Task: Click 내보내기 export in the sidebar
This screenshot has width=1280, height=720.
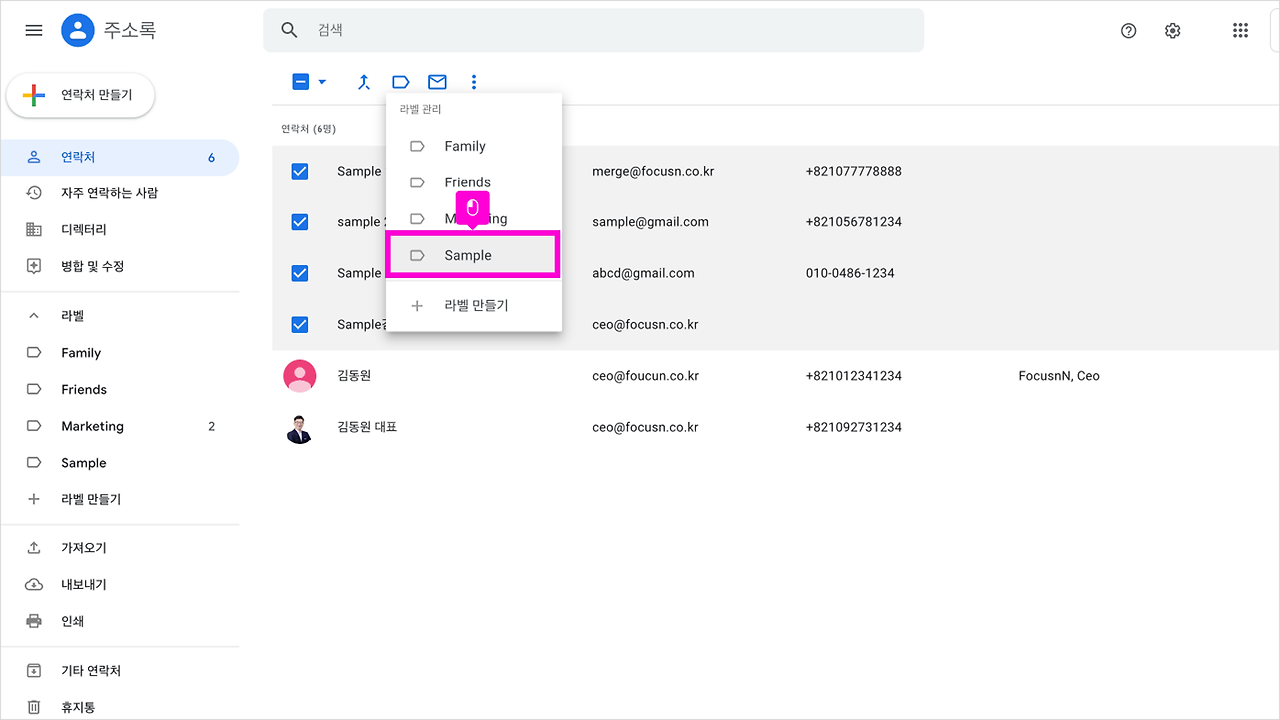Action: pyautogui.click(x=120, y=584)
